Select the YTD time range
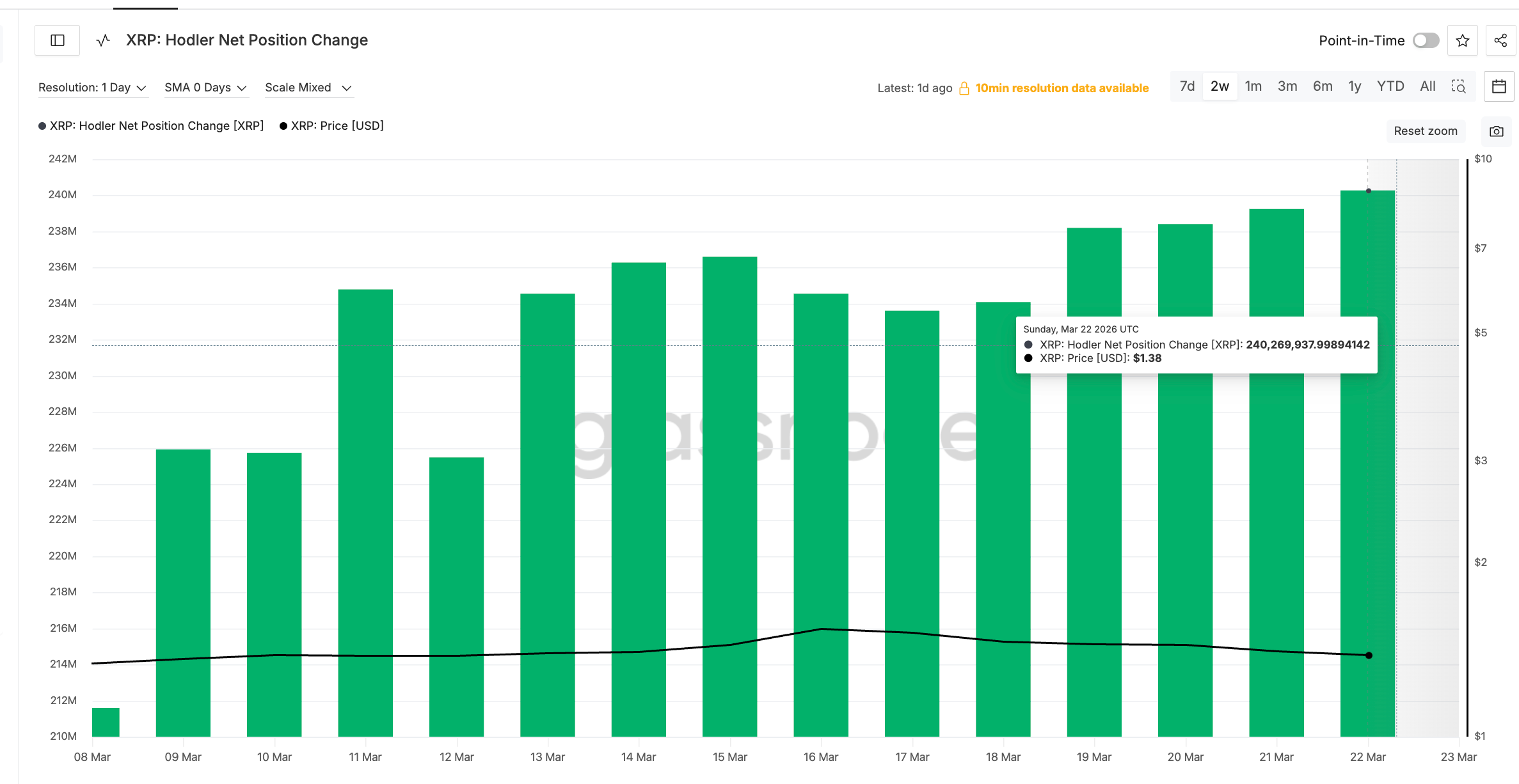Viewport: 1519px width, 784px height. 1390,86
